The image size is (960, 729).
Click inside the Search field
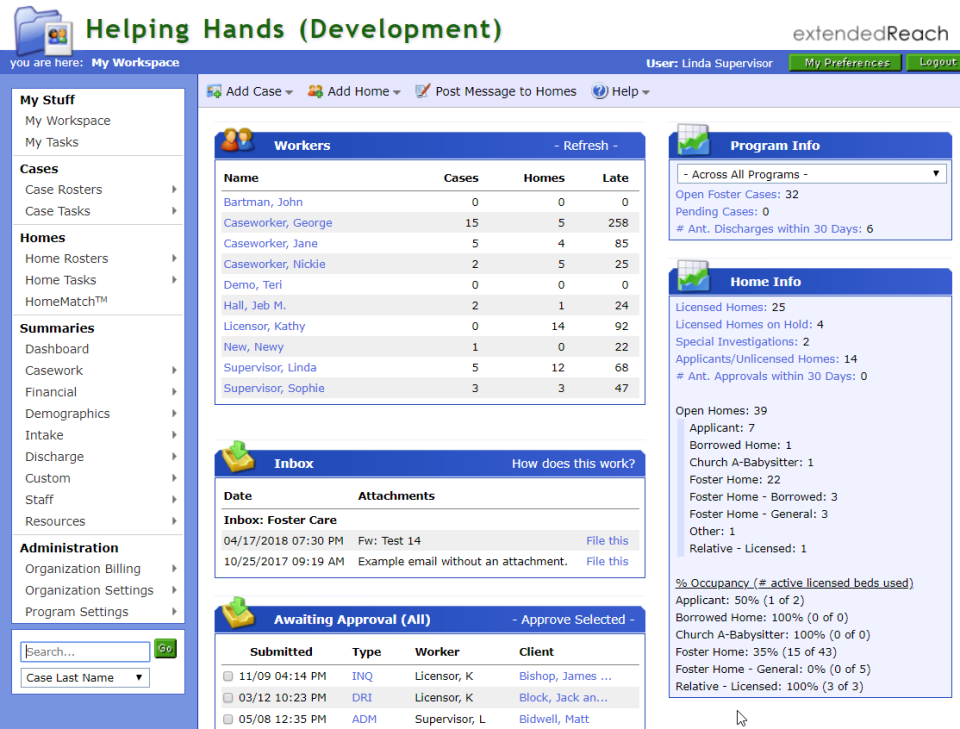tap(85, 651)
